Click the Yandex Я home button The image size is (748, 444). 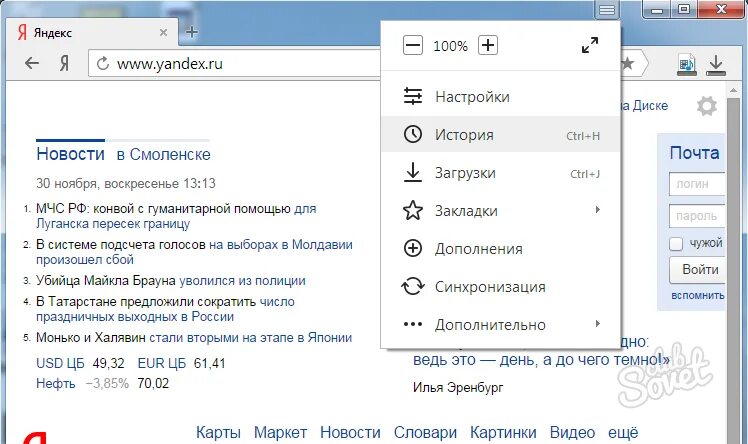tap(64, 63)
